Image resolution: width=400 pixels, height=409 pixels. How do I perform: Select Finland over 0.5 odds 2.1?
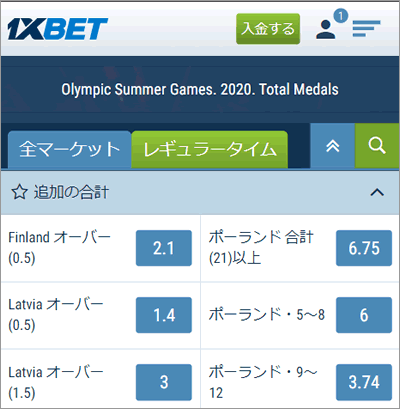pyautogui.click(x=164, y=248)
